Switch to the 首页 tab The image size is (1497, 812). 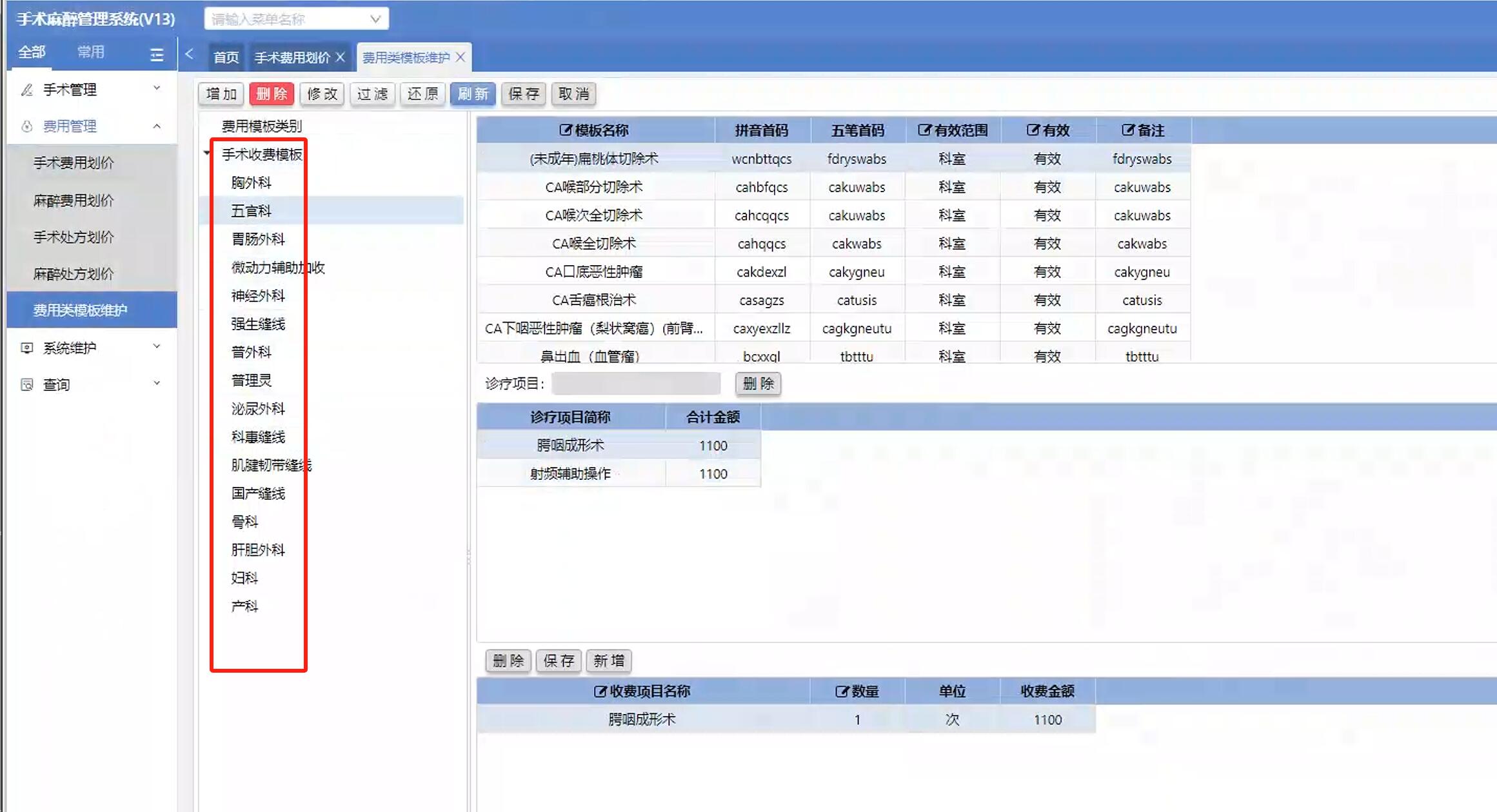[226, 57]
